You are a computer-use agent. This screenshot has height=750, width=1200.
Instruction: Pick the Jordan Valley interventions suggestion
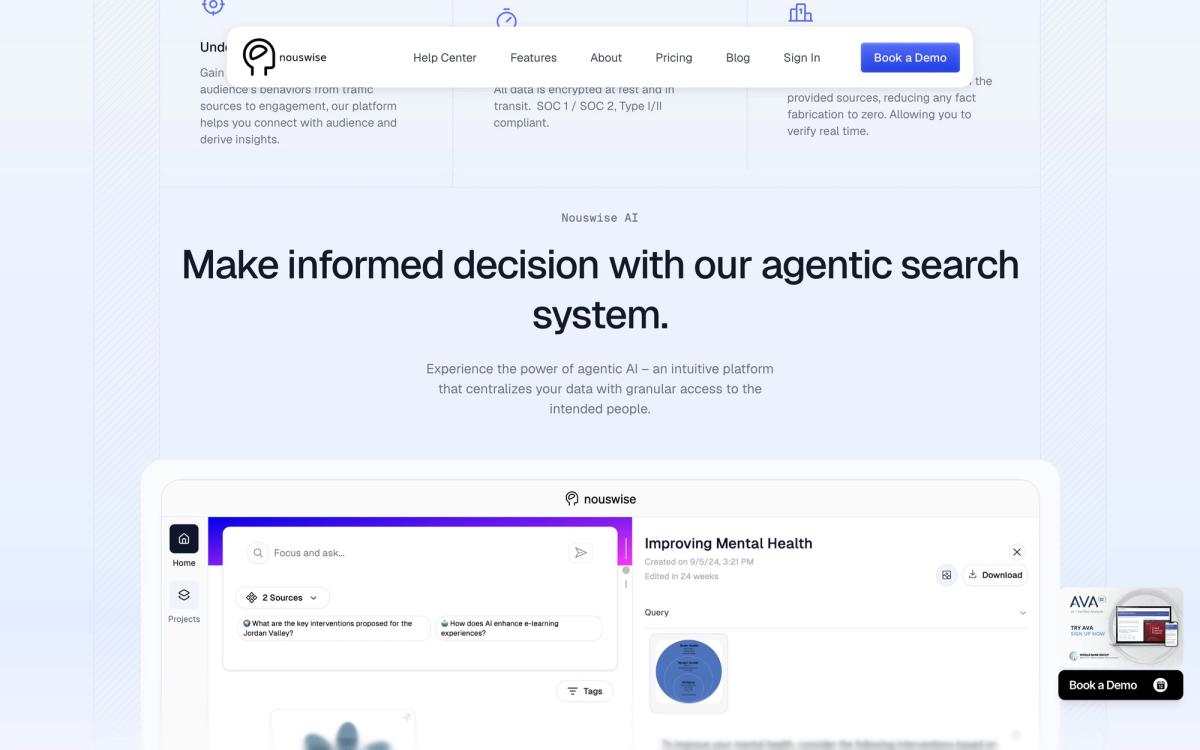click(334, 628)
